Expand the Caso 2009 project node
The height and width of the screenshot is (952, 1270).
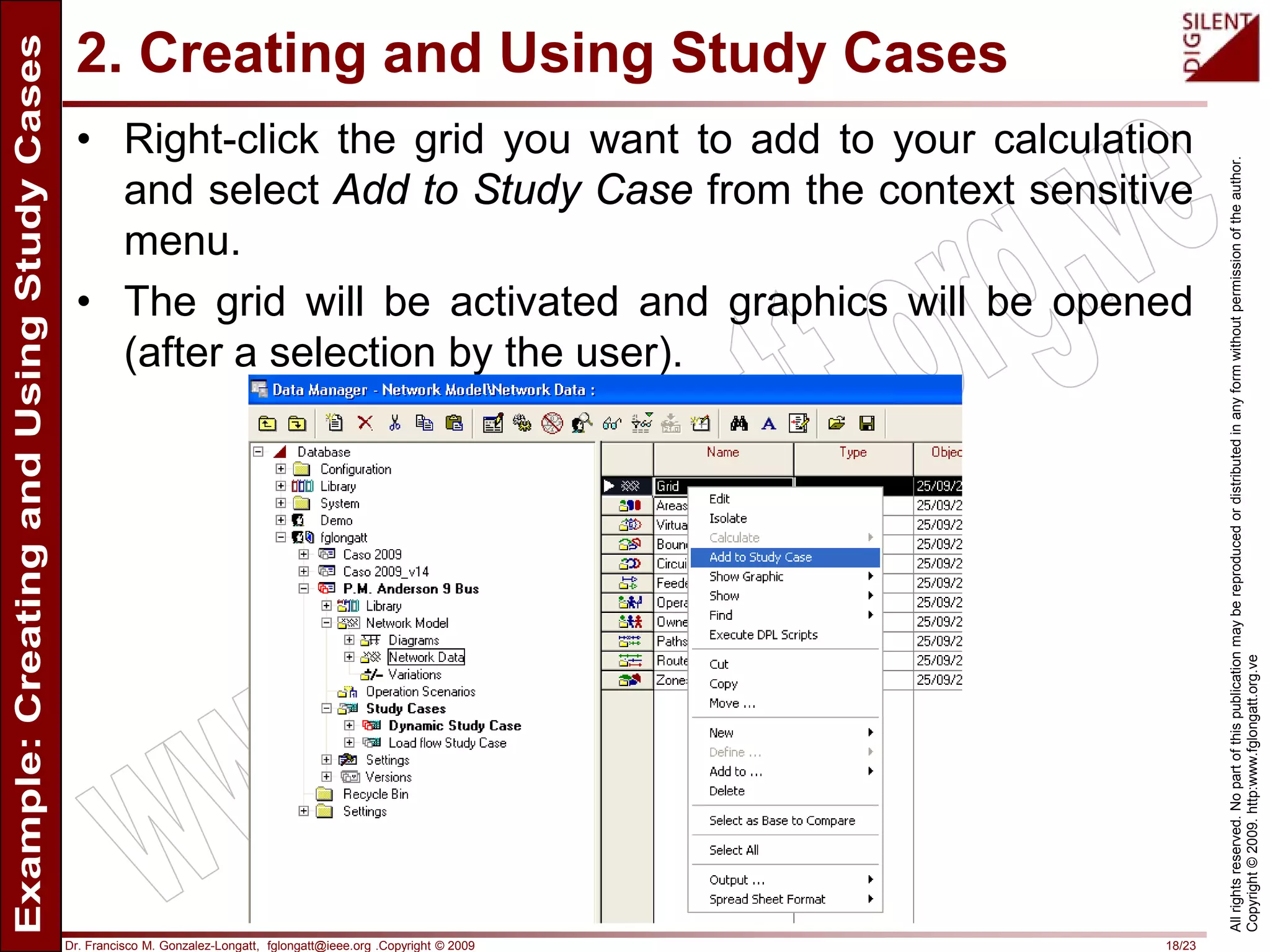tap(304, 554)
